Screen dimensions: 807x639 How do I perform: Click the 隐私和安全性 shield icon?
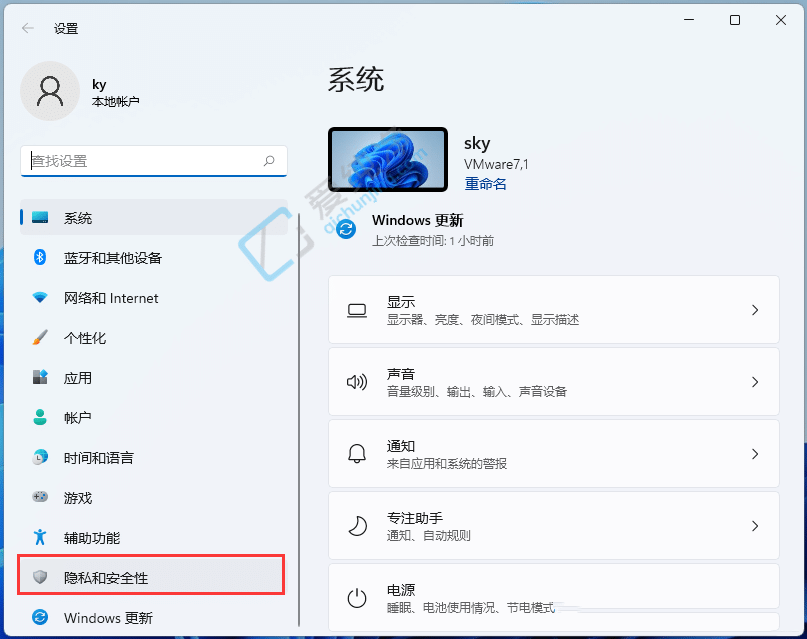[40, 577]
